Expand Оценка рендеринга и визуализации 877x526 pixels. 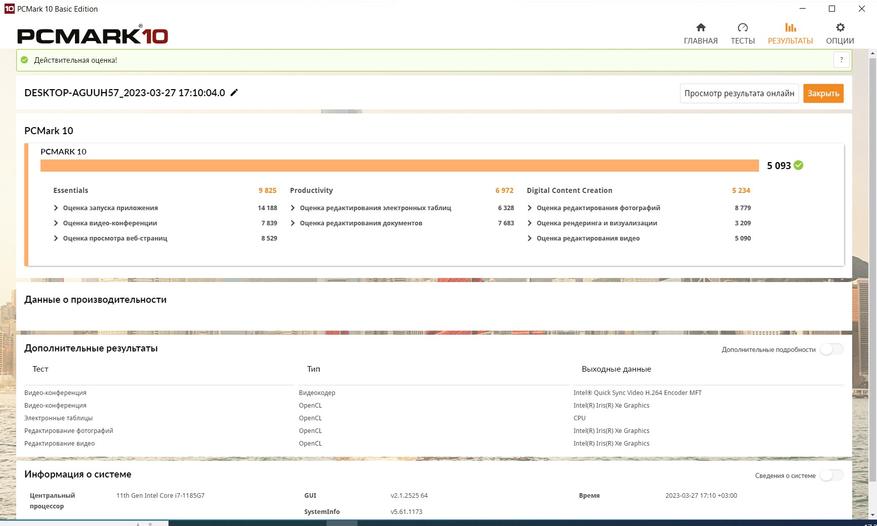click(529, 223)
